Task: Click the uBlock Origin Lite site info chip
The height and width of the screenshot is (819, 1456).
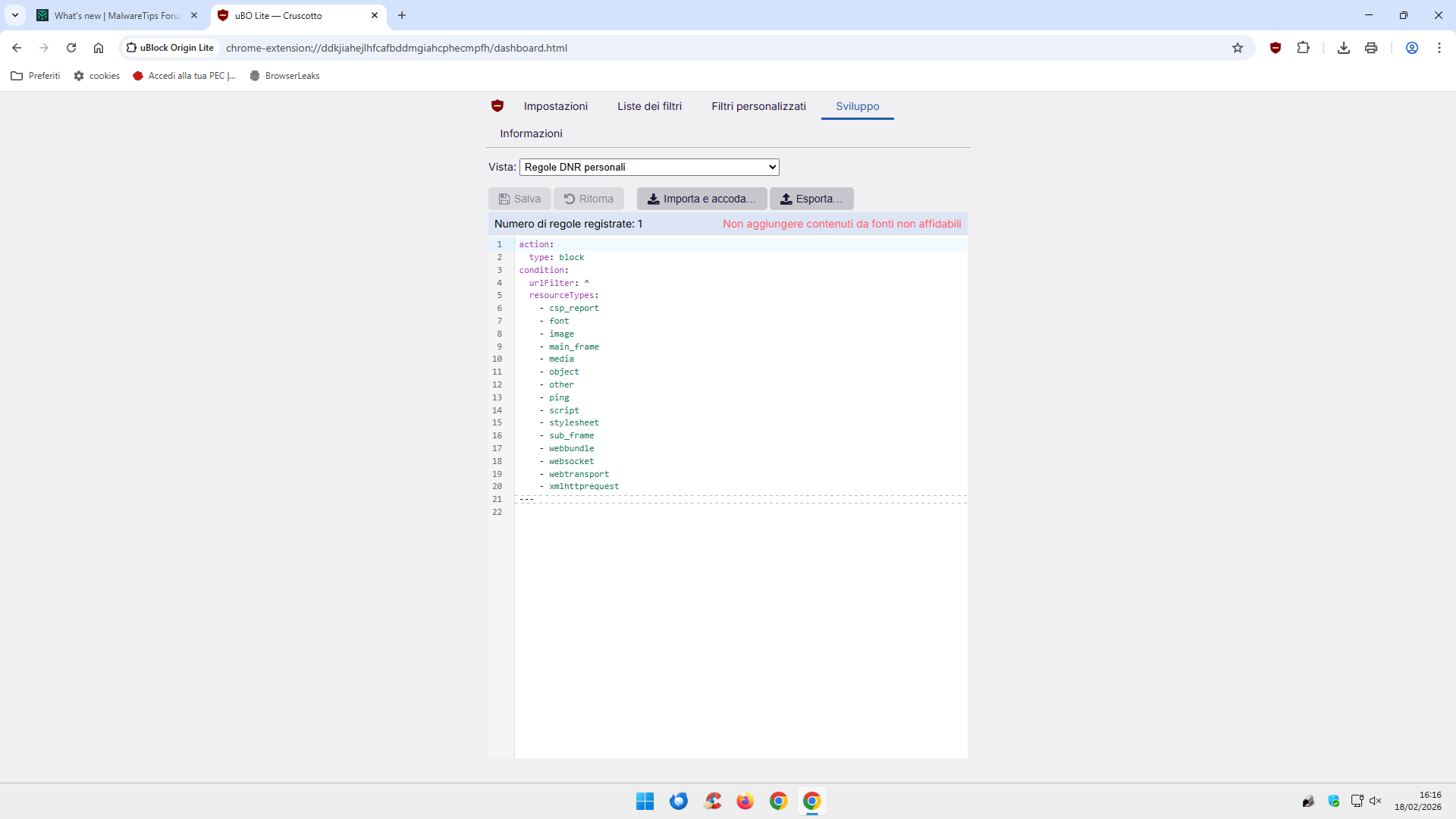Action: tap(170, 48)
